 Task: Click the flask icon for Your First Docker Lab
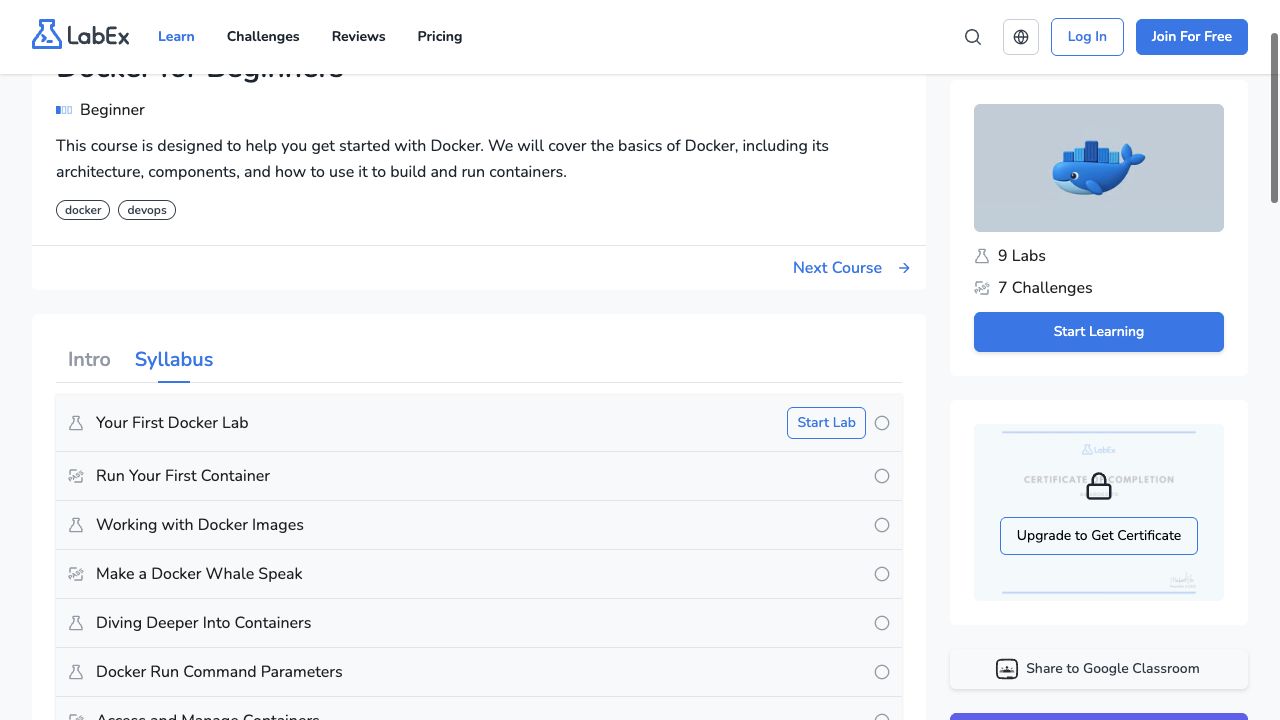click(76, 423)
